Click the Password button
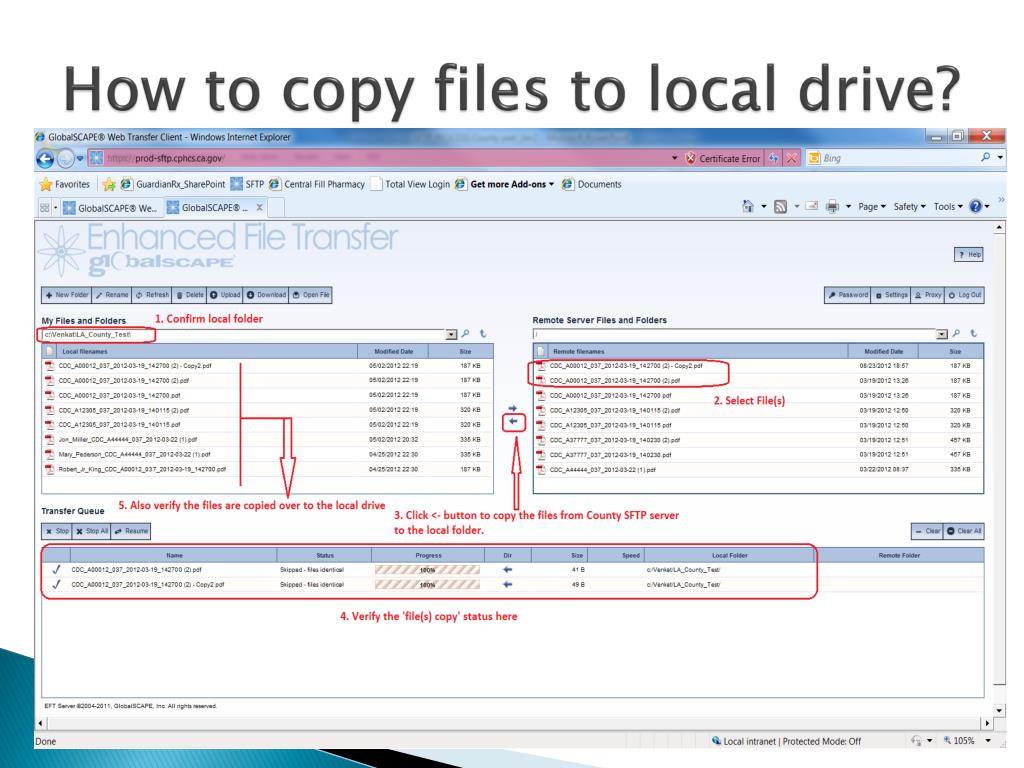This screenshot has width=1024, height=768. coord(848,295)
